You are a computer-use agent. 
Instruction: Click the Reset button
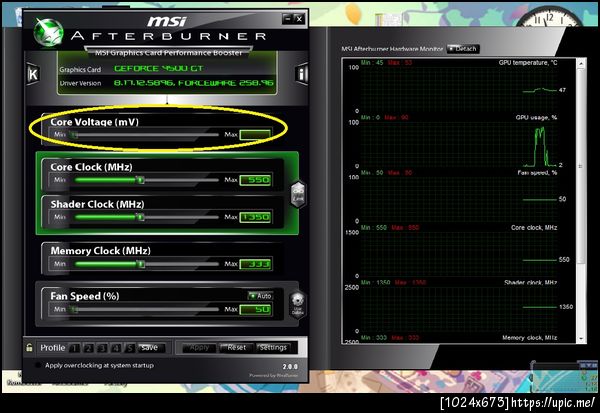[x=235, y=348]
